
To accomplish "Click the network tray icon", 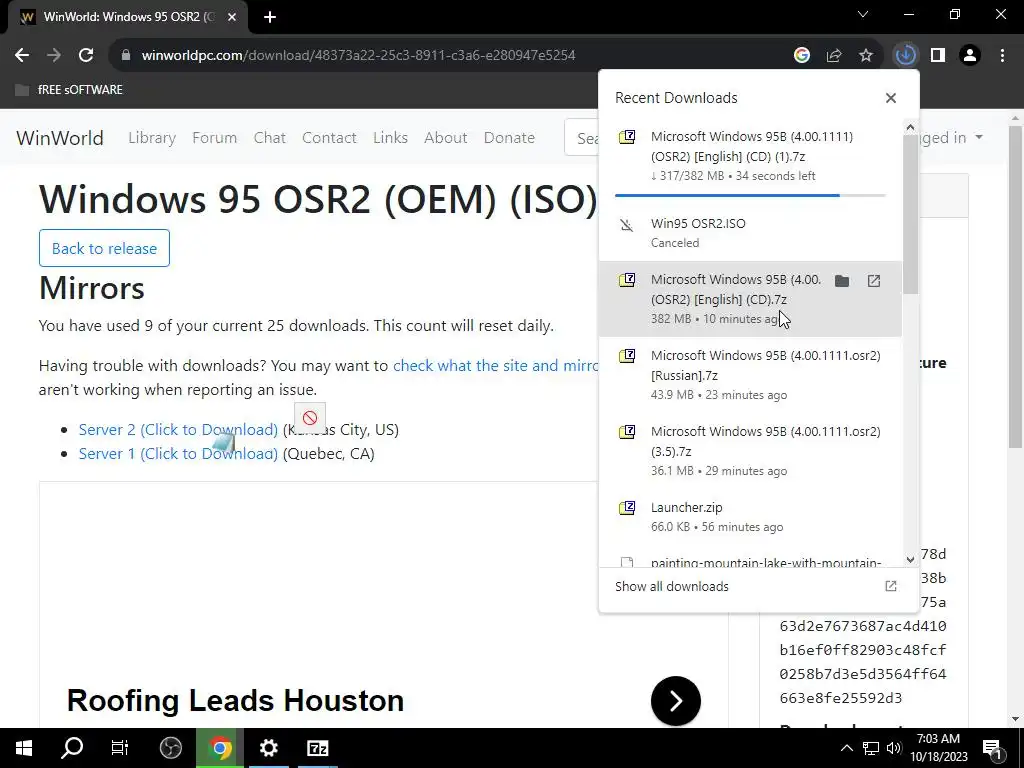I will pyautogui.click(x=871, y=748).
